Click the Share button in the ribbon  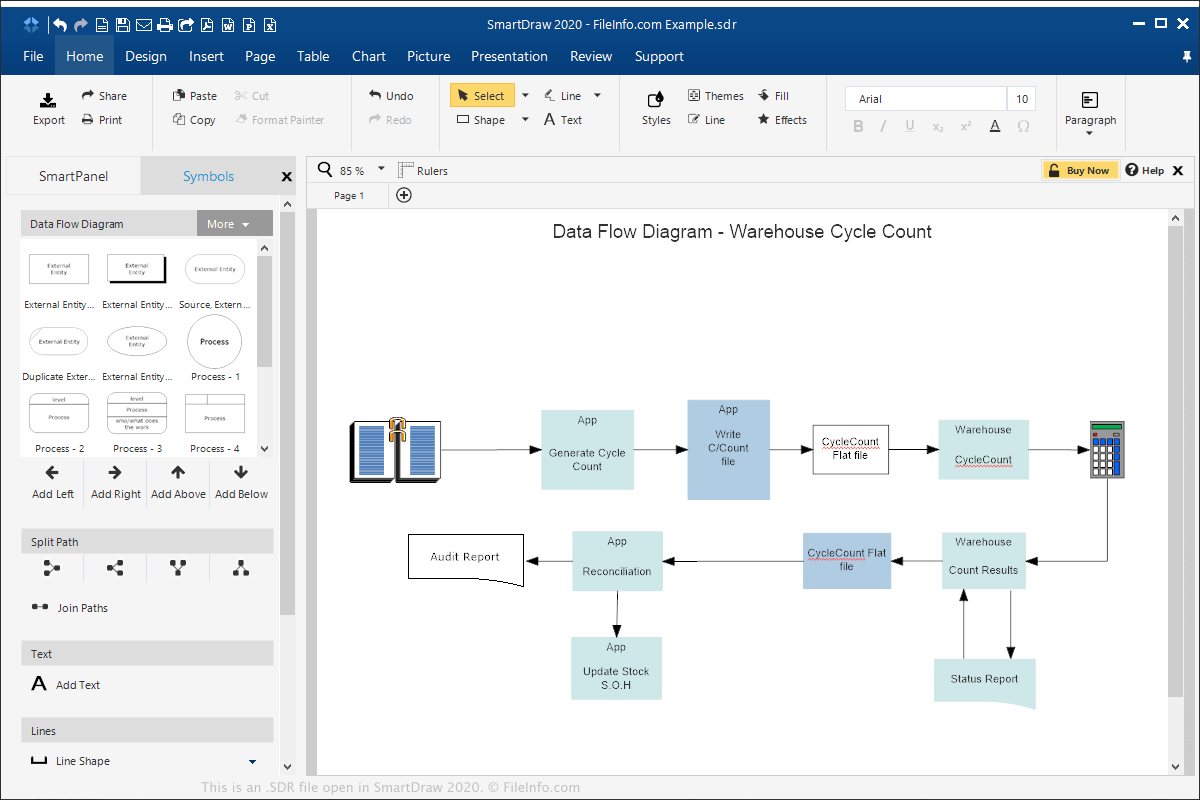(104, 96)
